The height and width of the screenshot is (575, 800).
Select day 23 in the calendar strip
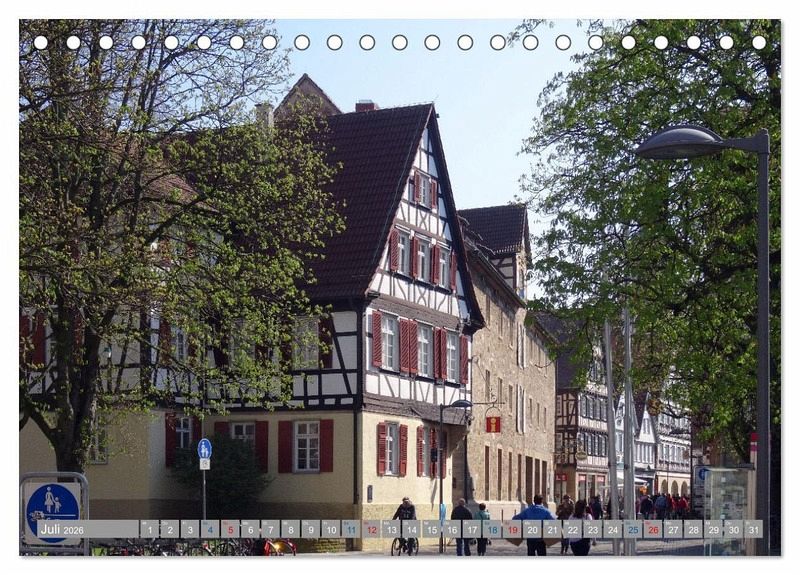tap(593, 529)
